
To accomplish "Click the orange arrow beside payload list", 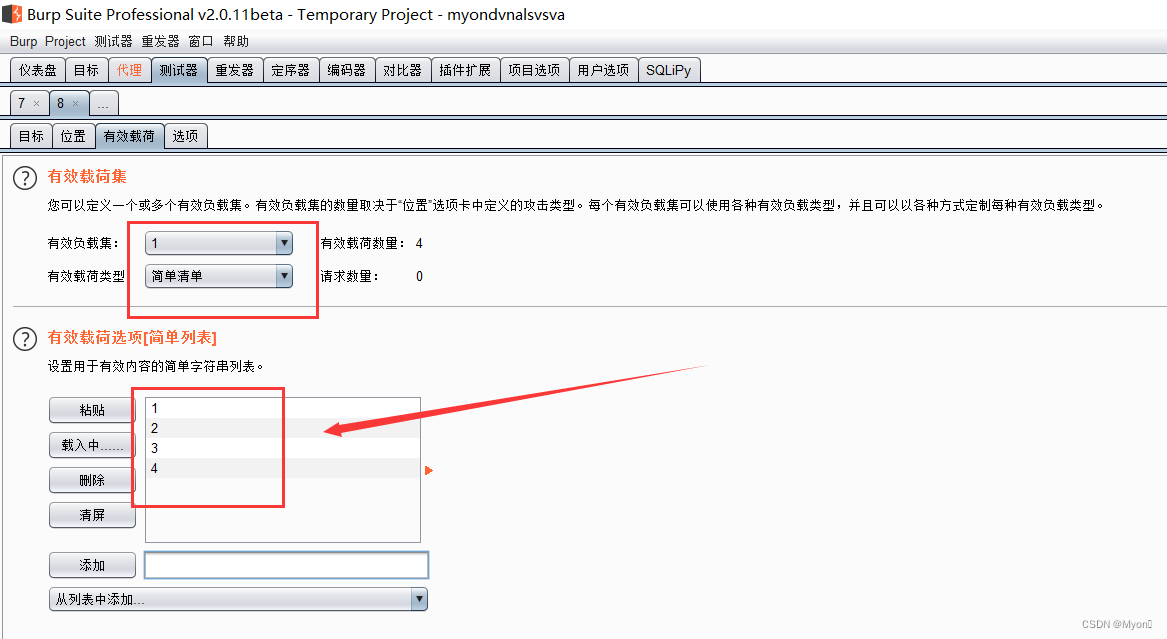I will pyautogui.click(x=429, y=470).
